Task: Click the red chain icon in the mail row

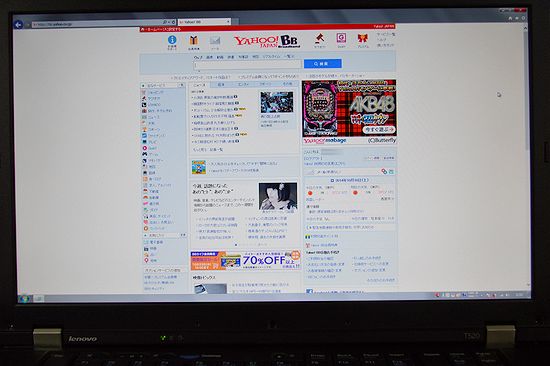Action: click(x=384, y=171)
